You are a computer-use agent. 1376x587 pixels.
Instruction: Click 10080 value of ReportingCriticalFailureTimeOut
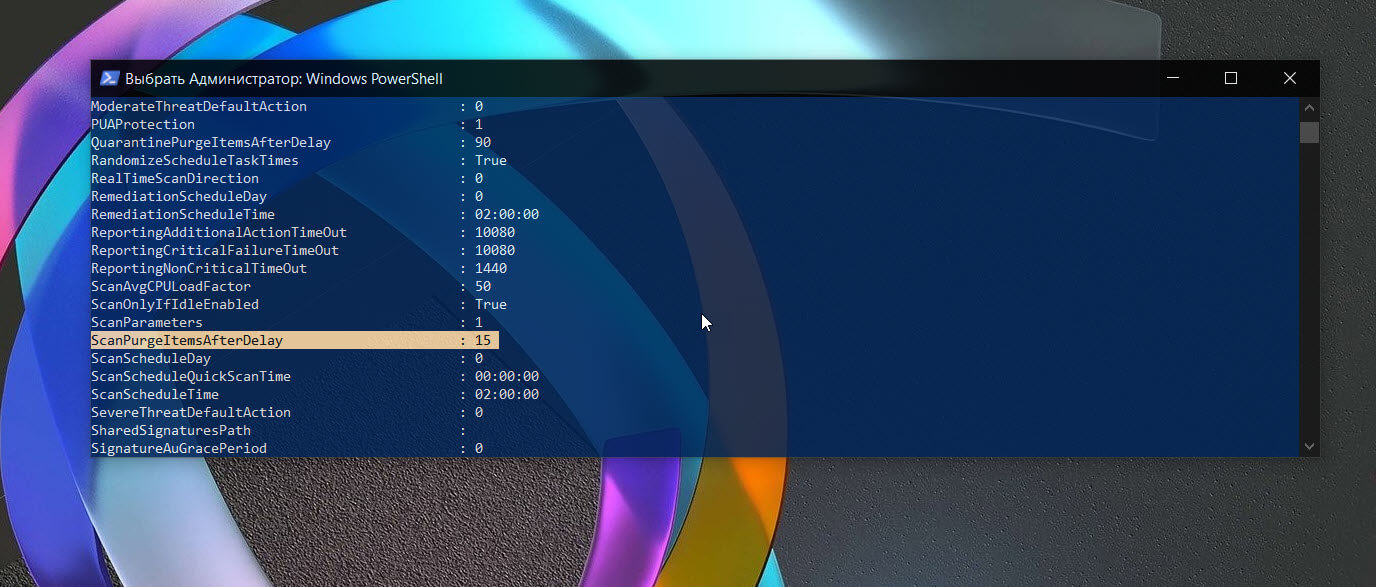(495, 250)
